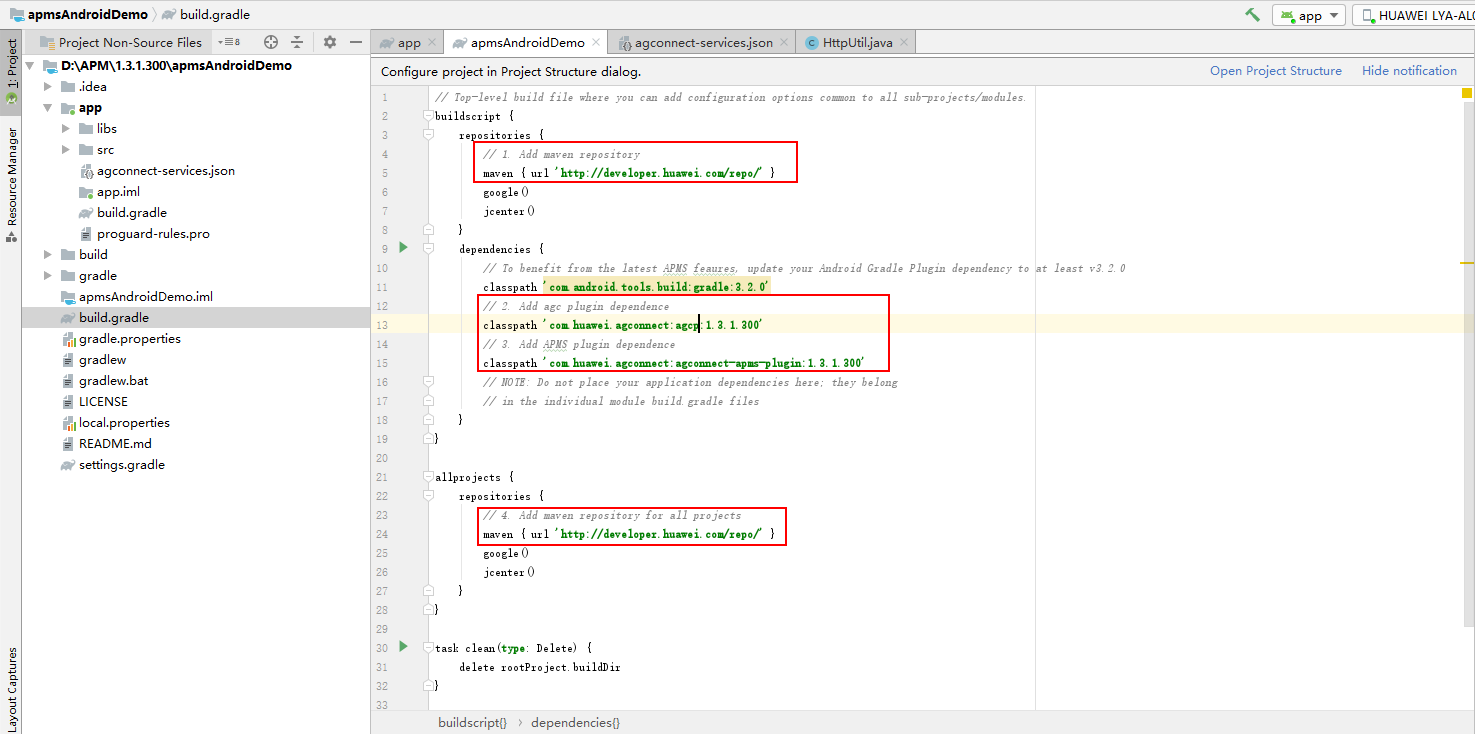Collapse all nodes with the Project panel toolbar icon
1475x734 pixels.
(297, 42)
